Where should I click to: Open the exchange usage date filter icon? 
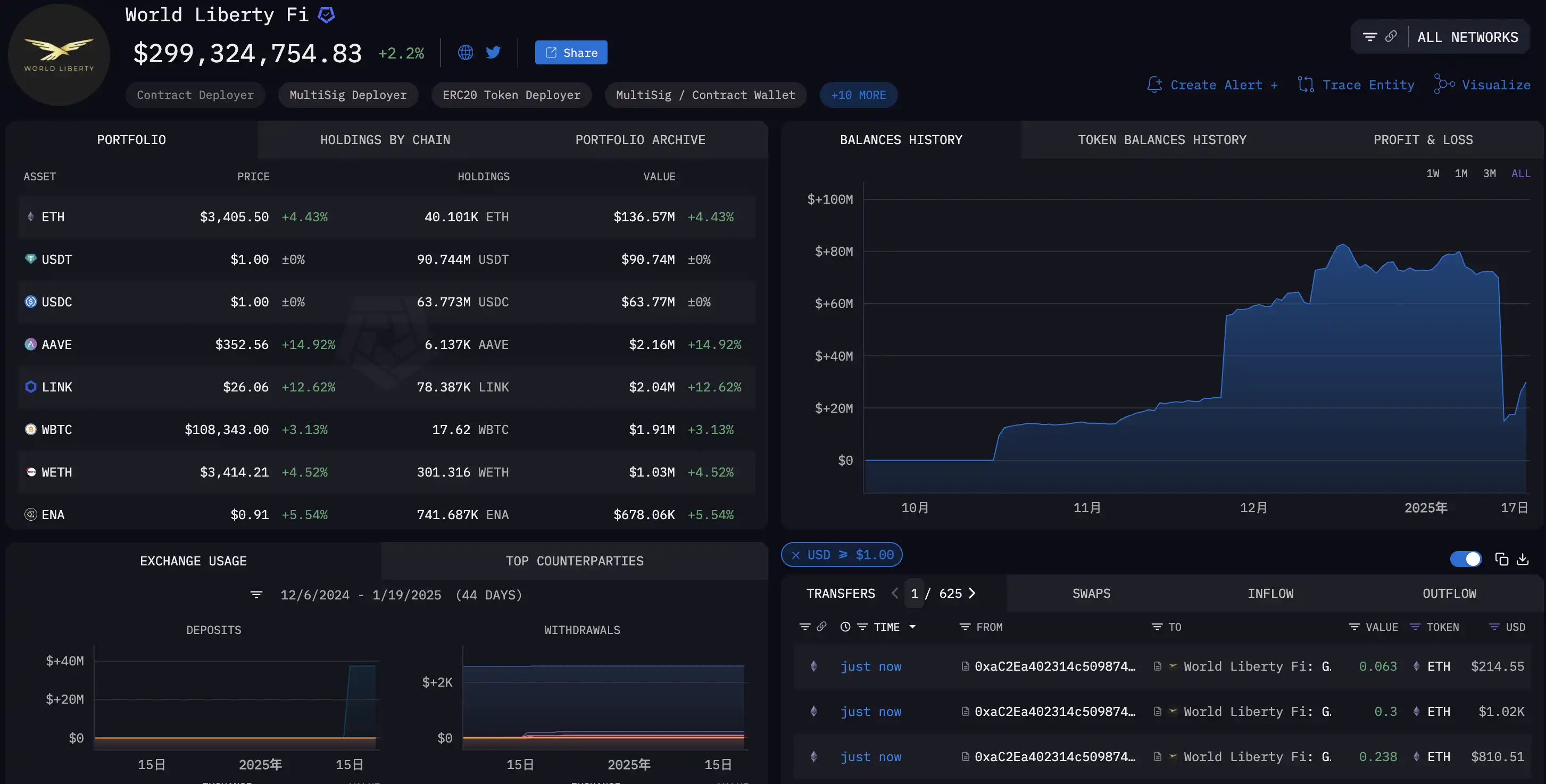point(256,595)
